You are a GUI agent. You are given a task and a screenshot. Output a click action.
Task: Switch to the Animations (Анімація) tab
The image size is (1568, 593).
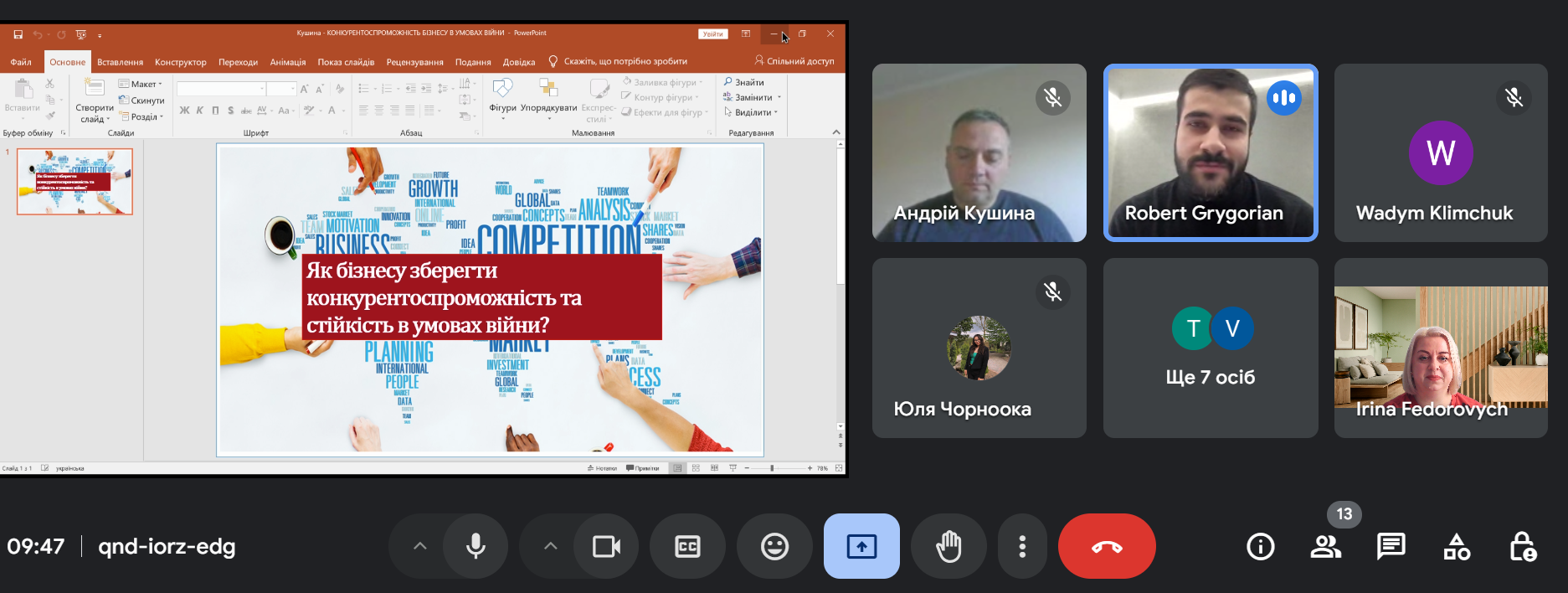point(287,62)
